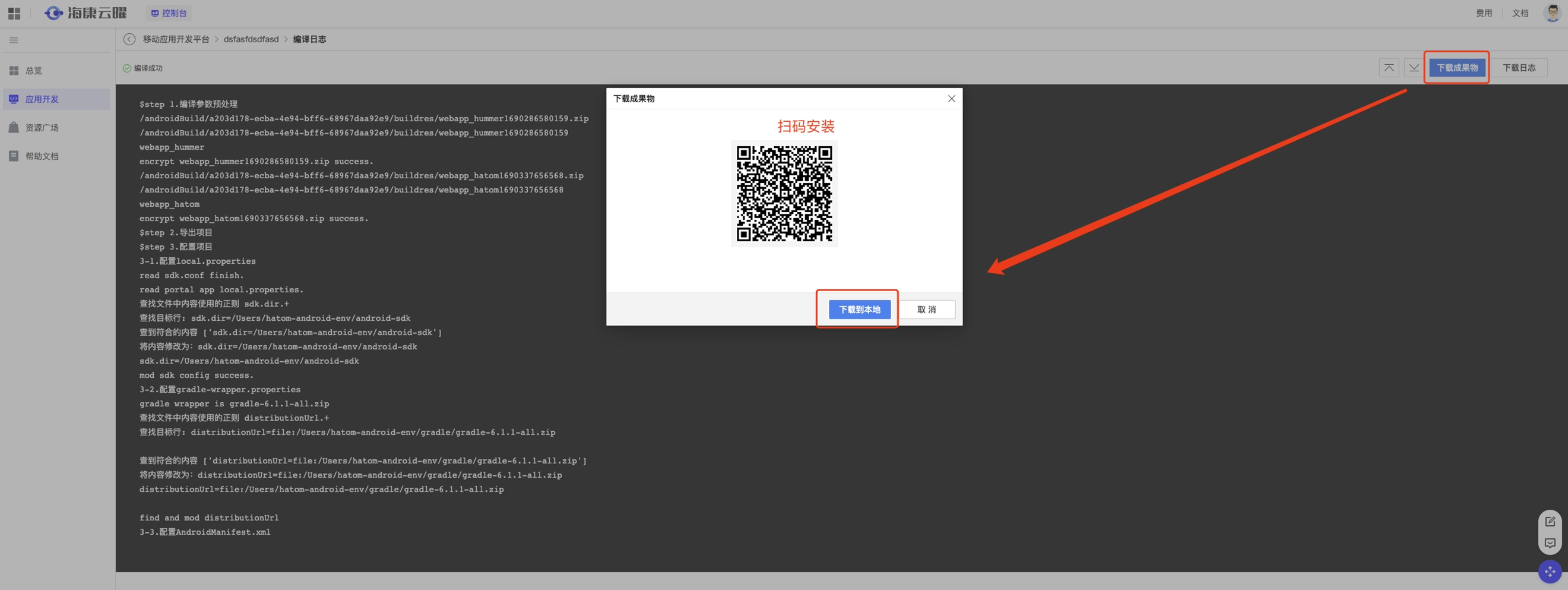Screen dimensions: 1568x590
Task: Click 下载日志 button
Action: (1519, 68)
